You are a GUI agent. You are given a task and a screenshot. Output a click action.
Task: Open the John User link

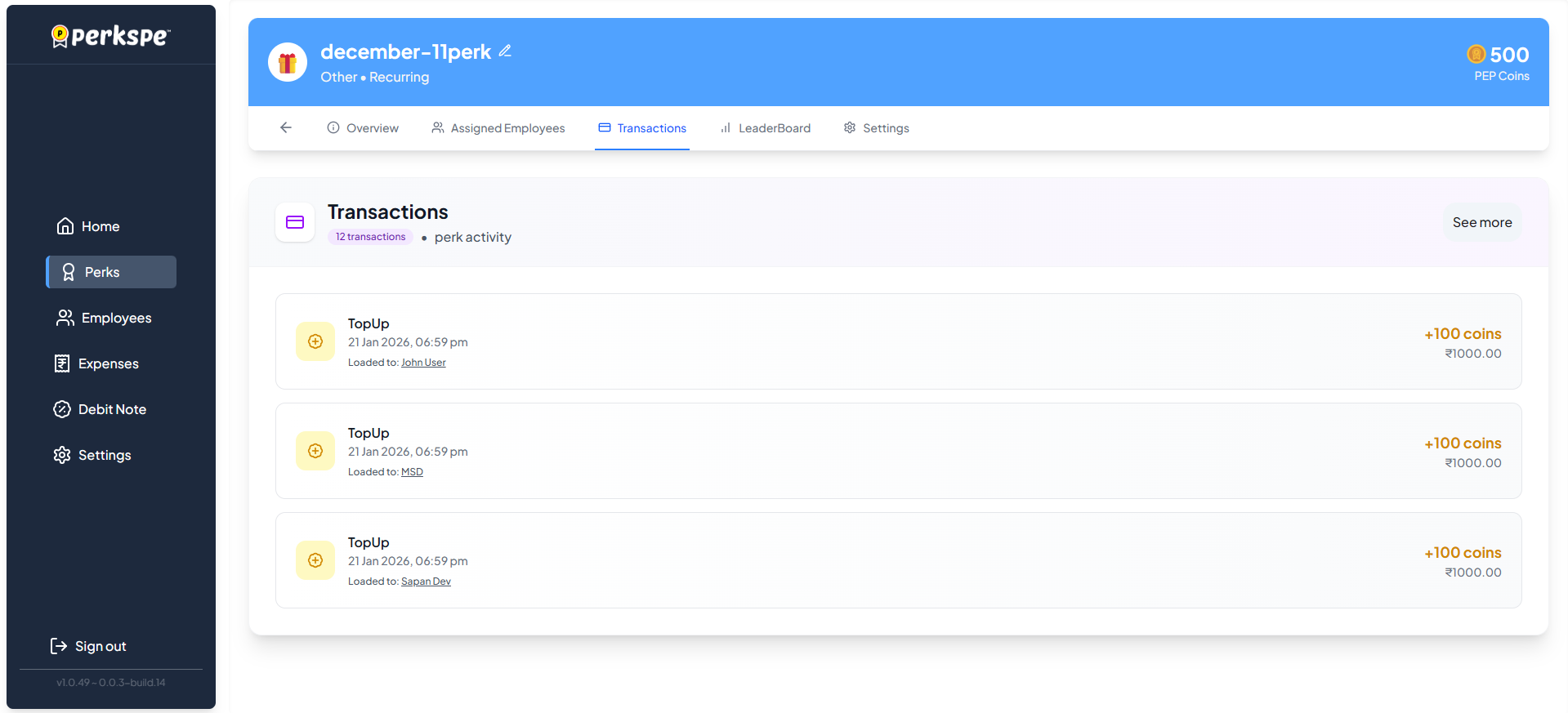423,363
